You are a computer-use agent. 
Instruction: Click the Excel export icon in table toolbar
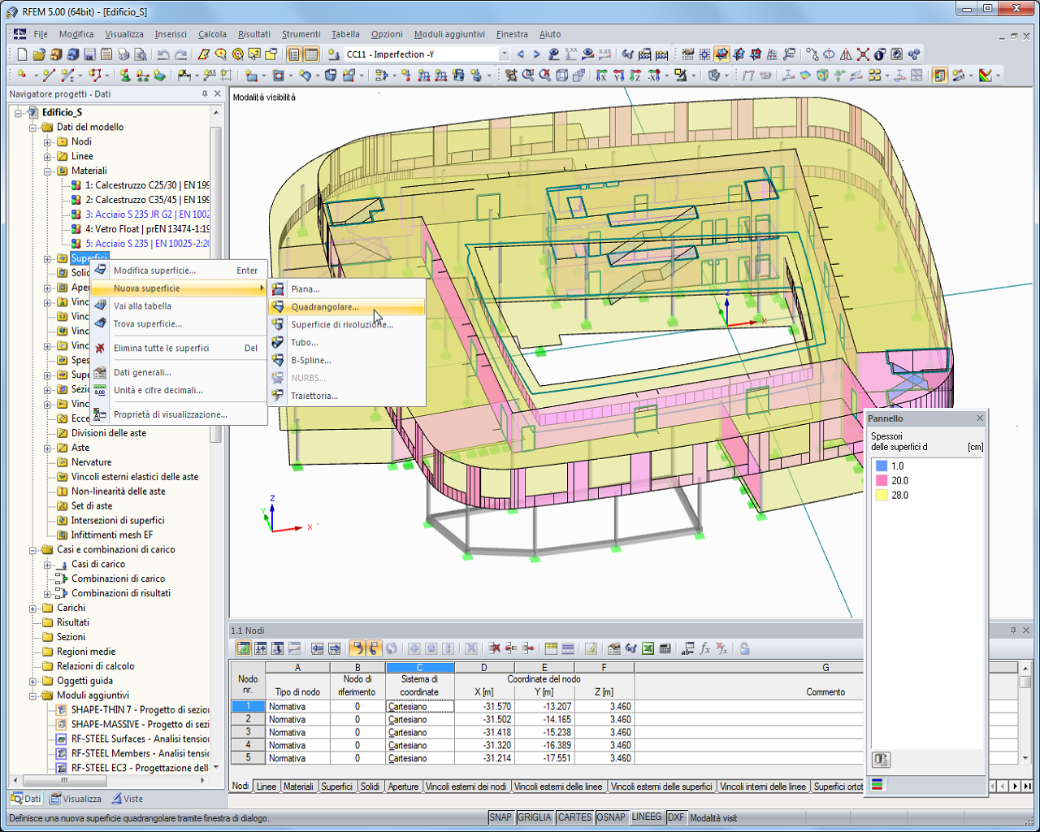tap(648, 649)
